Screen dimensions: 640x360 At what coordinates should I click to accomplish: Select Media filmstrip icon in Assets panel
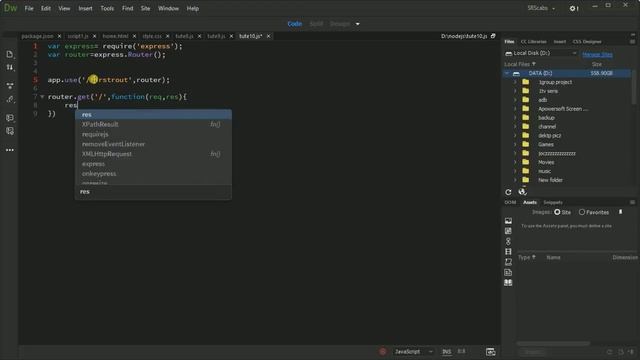pos(508,251)
